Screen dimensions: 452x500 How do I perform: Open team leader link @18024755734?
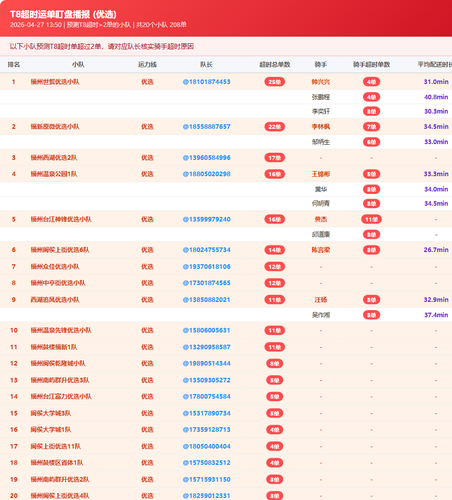pos(206,250)
